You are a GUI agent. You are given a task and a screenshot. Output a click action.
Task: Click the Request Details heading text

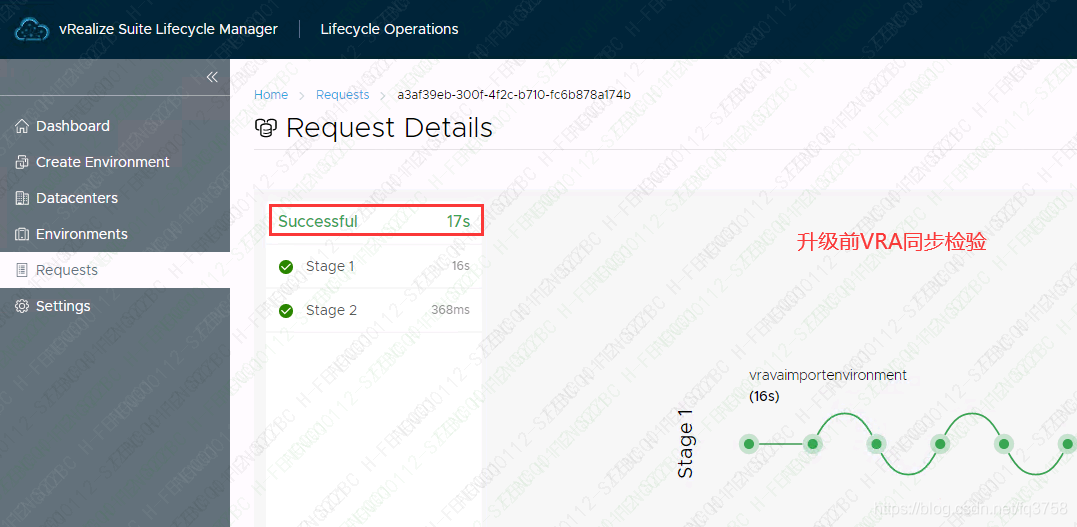click(x=389, y=128)
